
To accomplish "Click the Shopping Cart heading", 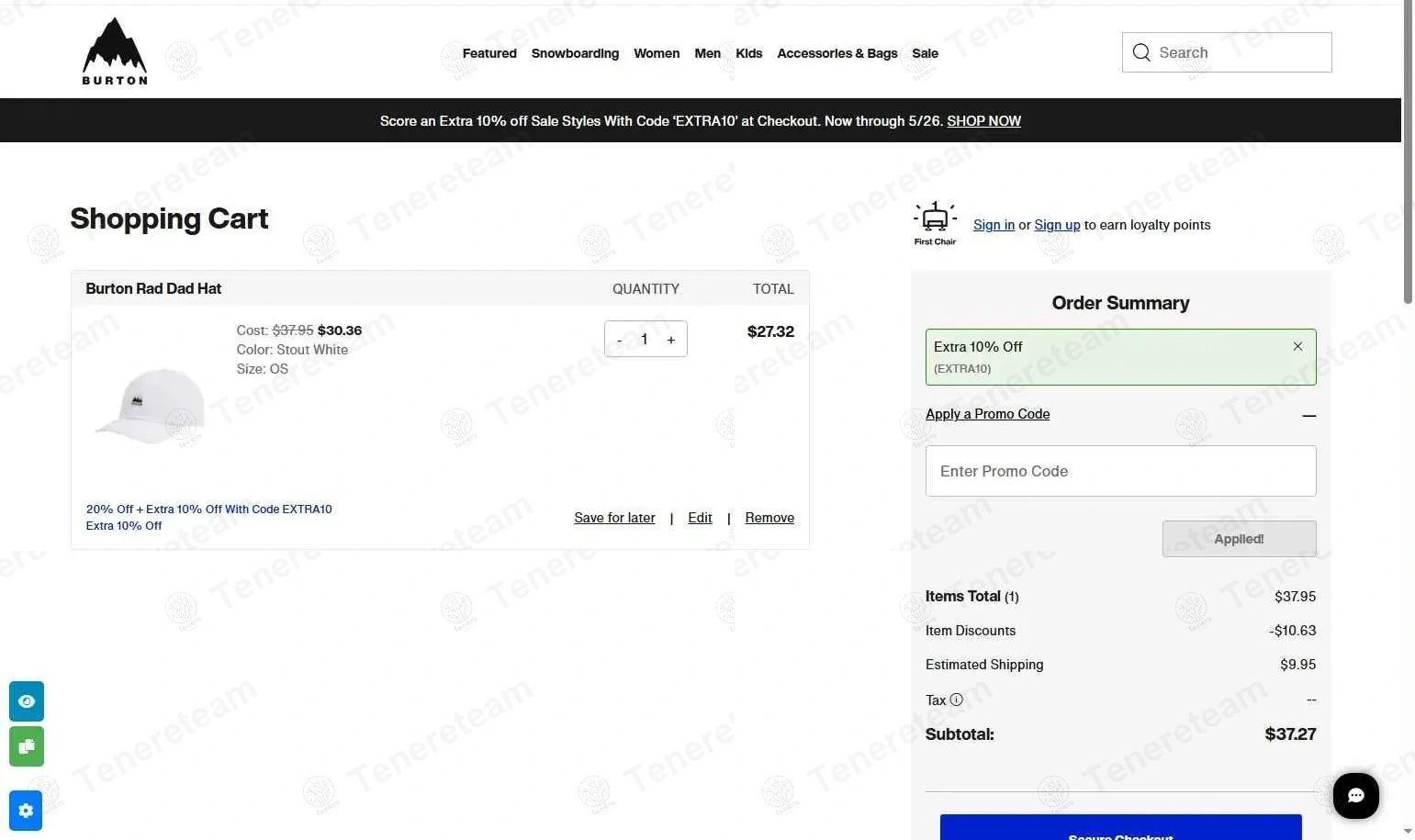I will pyautogui.click(x=169, y=218).
